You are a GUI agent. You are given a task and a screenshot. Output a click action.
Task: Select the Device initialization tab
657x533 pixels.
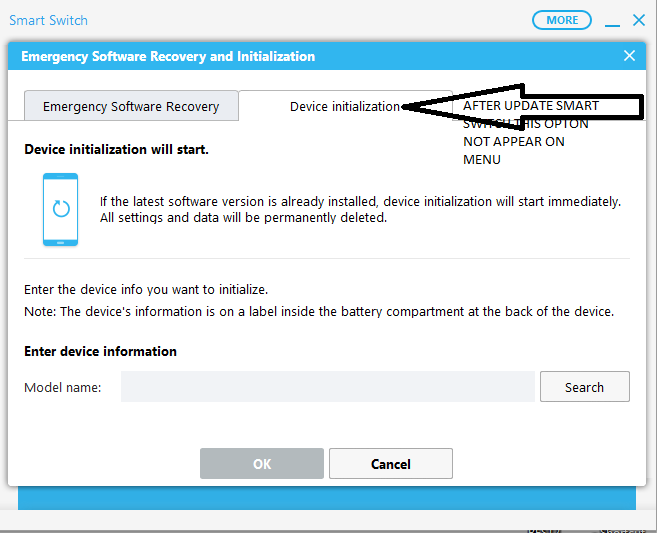tap(345, 106)
